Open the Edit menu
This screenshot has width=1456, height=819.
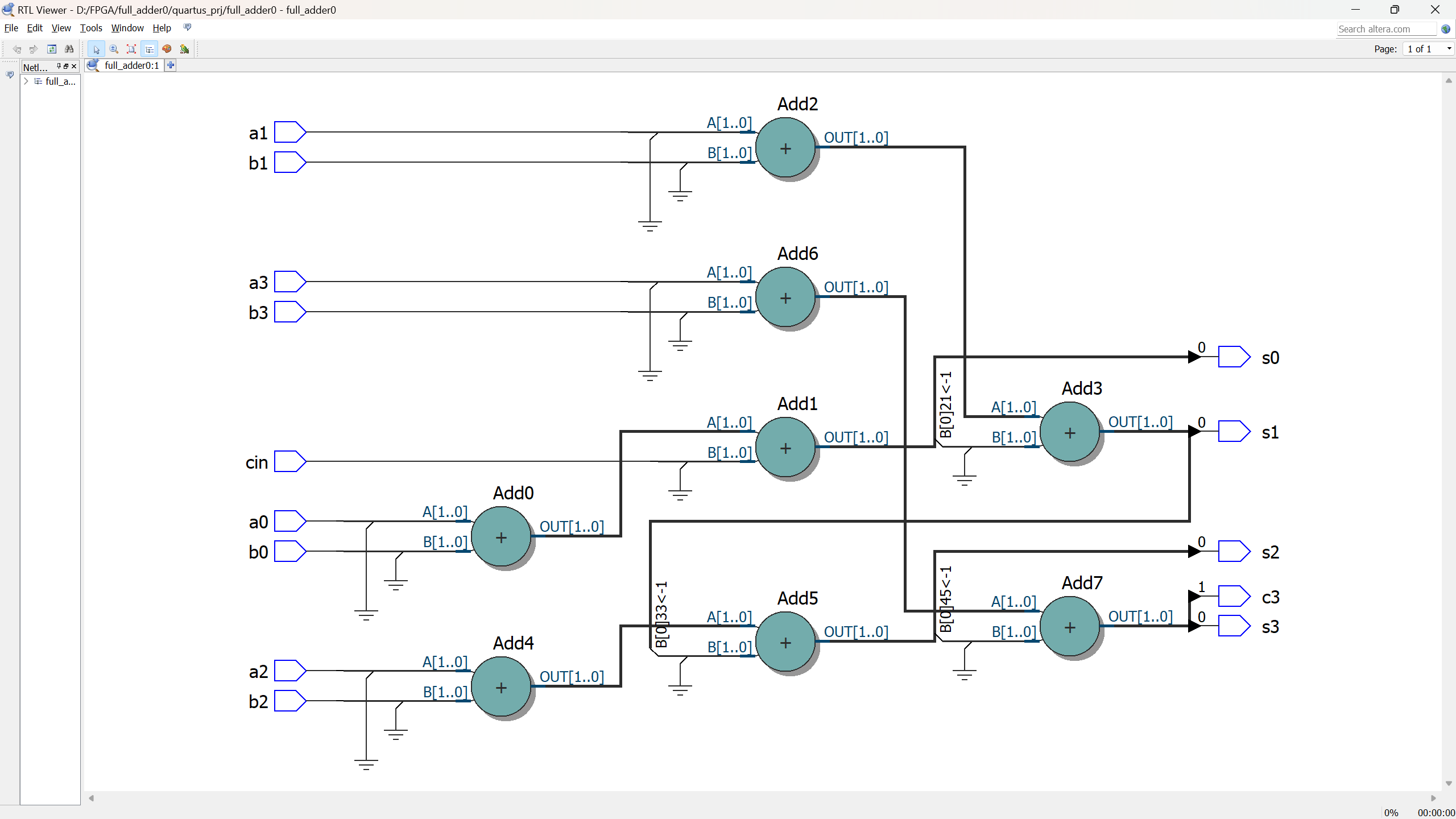35,28
